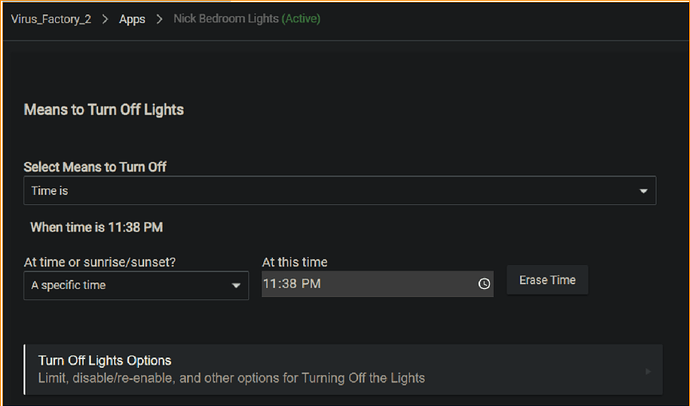Click the "Select Means to Turn Off" label
Viewport: 690px width, 406px height.
pos(95,167)
